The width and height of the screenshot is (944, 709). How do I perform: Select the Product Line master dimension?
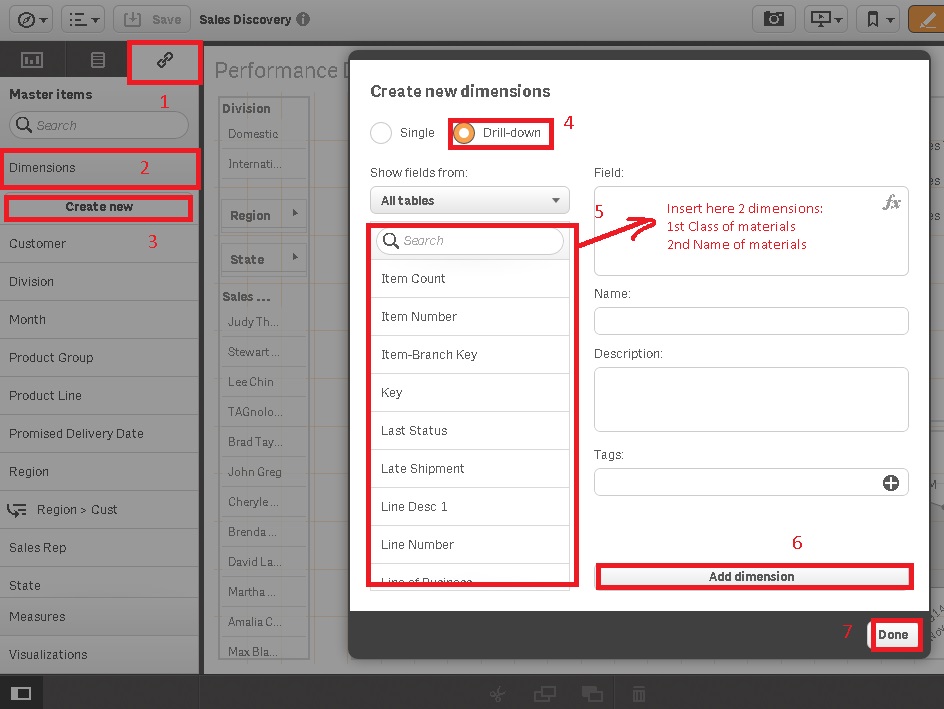point(99,395)
